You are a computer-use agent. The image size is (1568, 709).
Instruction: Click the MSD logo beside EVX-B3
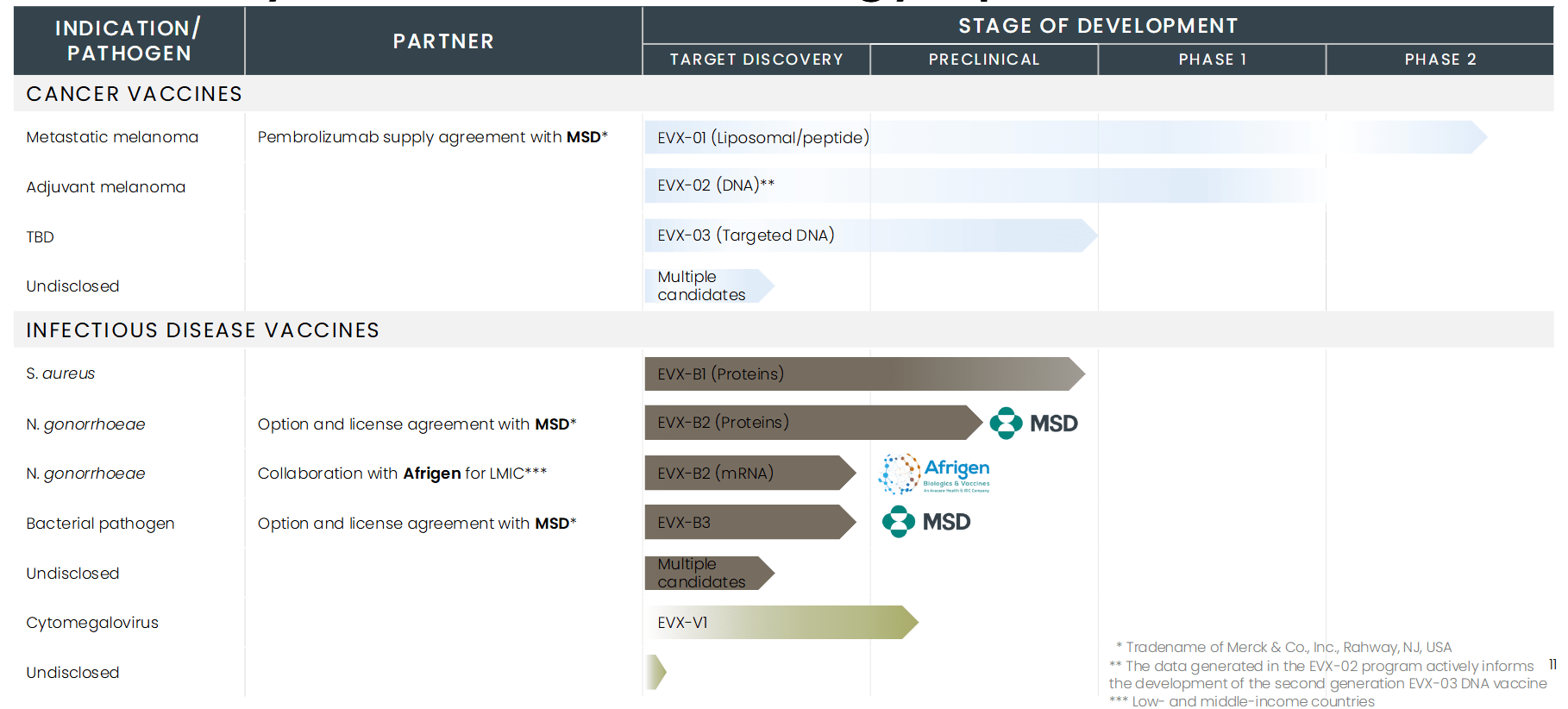(x=926, y=522)
